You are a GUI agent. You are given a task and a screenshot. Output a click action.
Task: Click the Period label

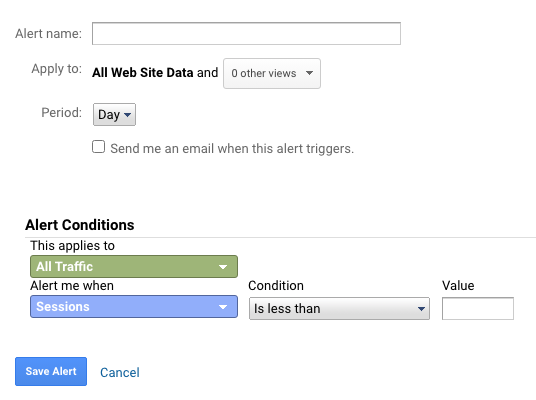point(62,112)
